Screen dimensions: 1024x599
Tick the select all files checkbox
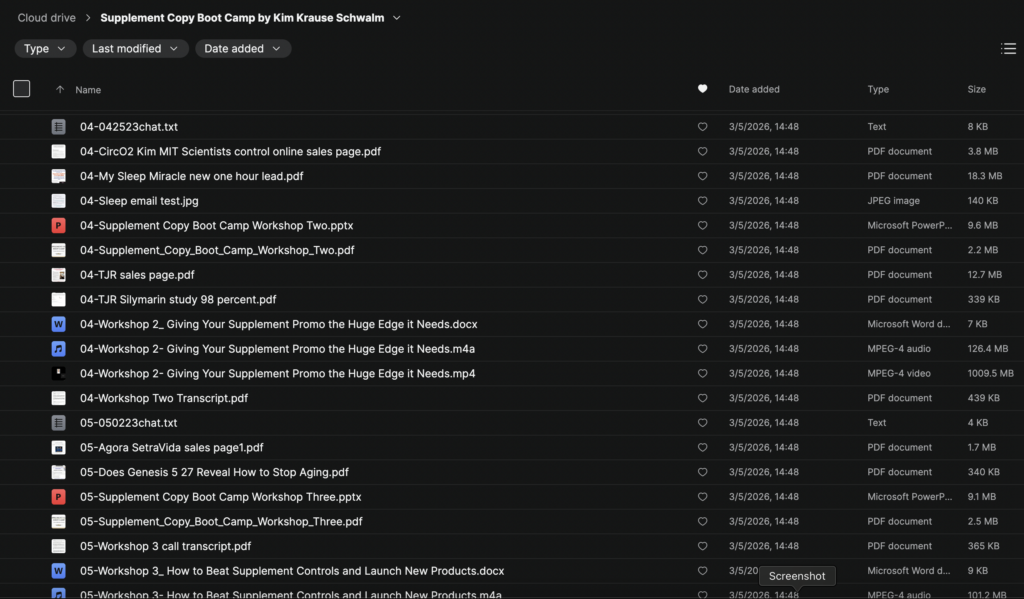click(22, 88)
